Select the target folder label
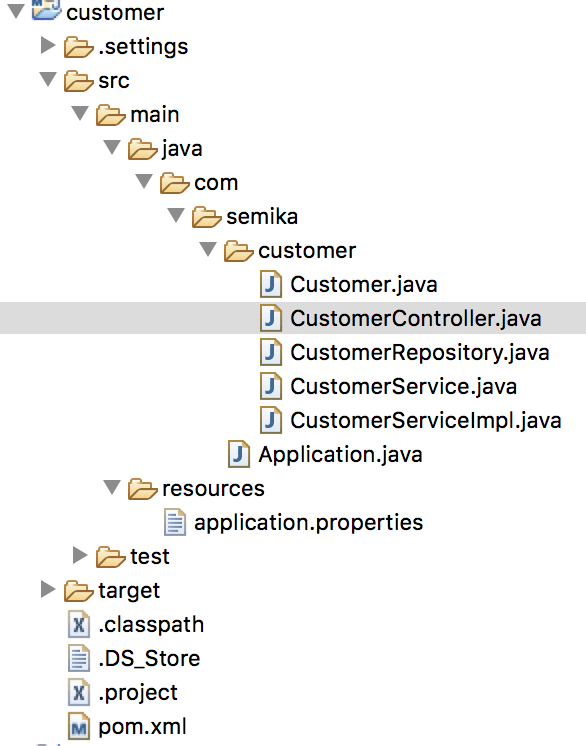Image resolution: width=586 pixels, height=746 pixels. coord(129,591)
